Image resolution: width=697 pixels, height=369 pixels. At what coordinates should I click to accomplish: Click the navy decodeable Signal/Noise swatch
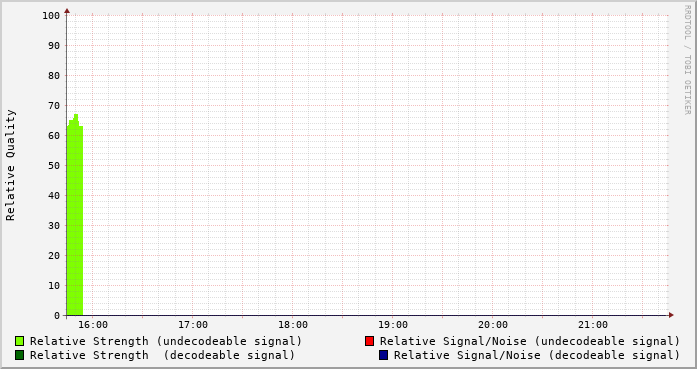[383, 355]
